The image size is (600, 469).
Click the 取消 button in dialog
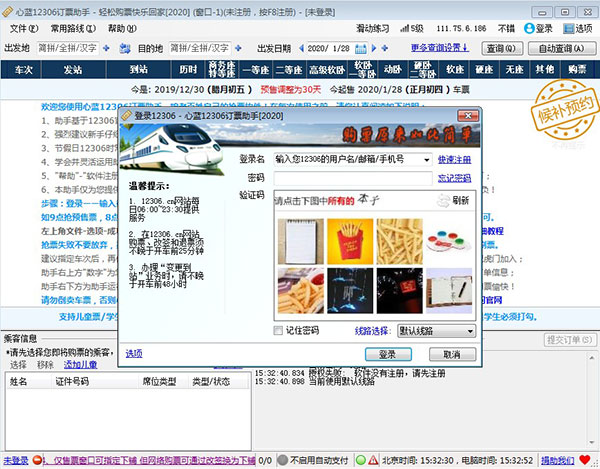pos(452,354)
